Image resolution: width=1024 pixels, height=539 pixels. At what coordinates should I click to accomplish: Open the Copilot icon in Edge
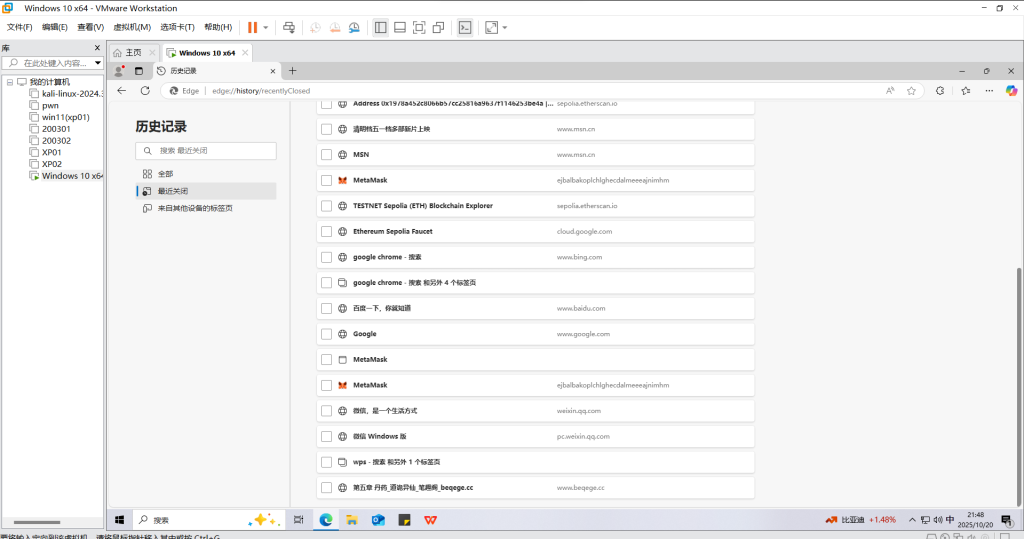1010,90
